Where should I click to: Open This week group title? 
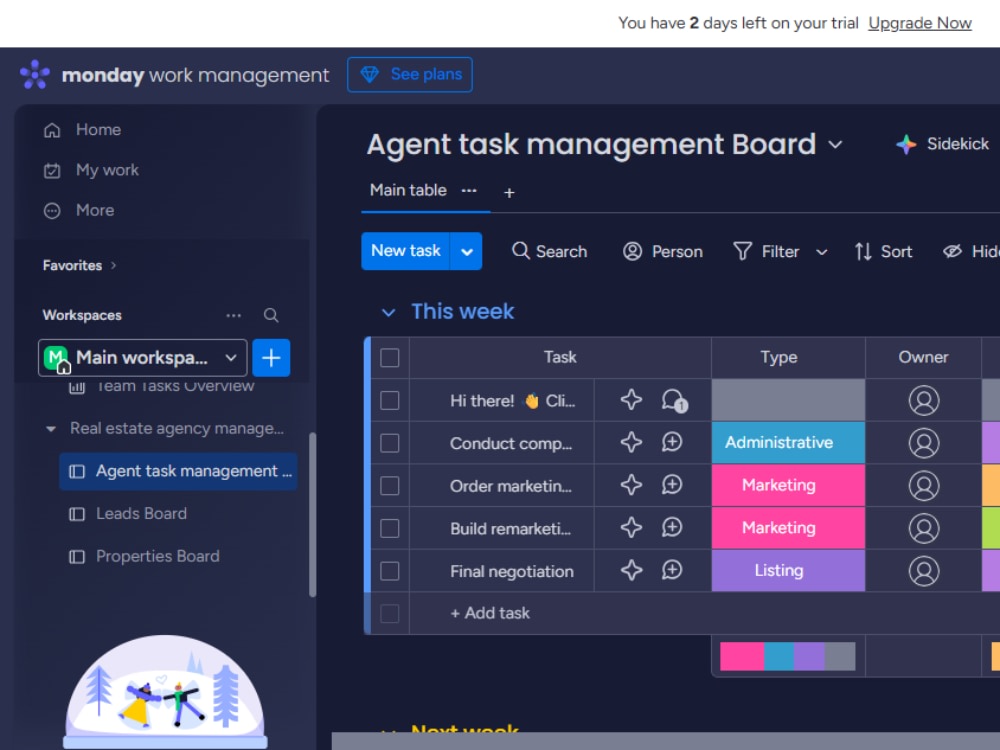click(x=462, y=311)
